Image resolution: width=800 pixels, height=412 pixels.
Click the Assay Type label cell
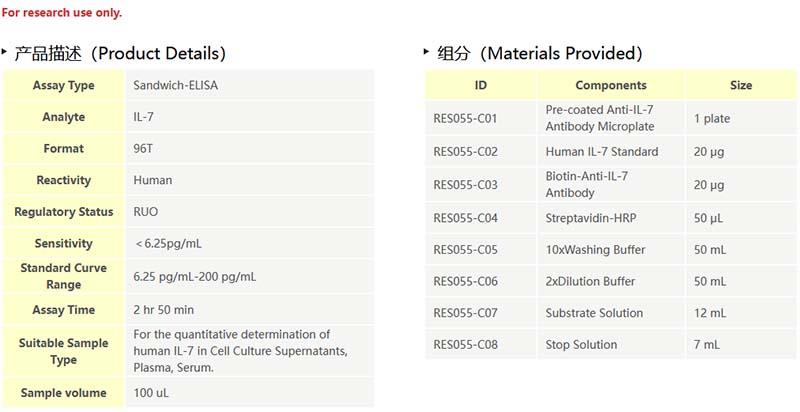(x=64, y=86)
